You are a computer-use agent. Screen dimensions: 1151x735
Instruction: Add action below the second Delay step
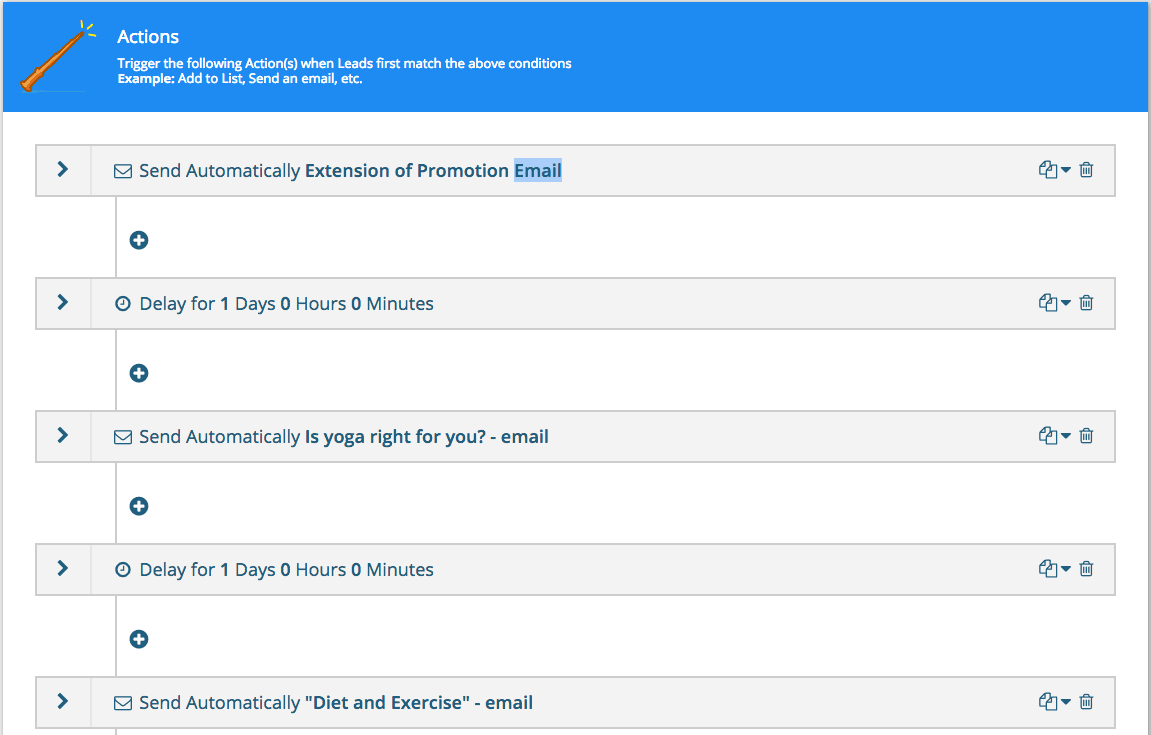pyautogui.click(x=139, y=639)
